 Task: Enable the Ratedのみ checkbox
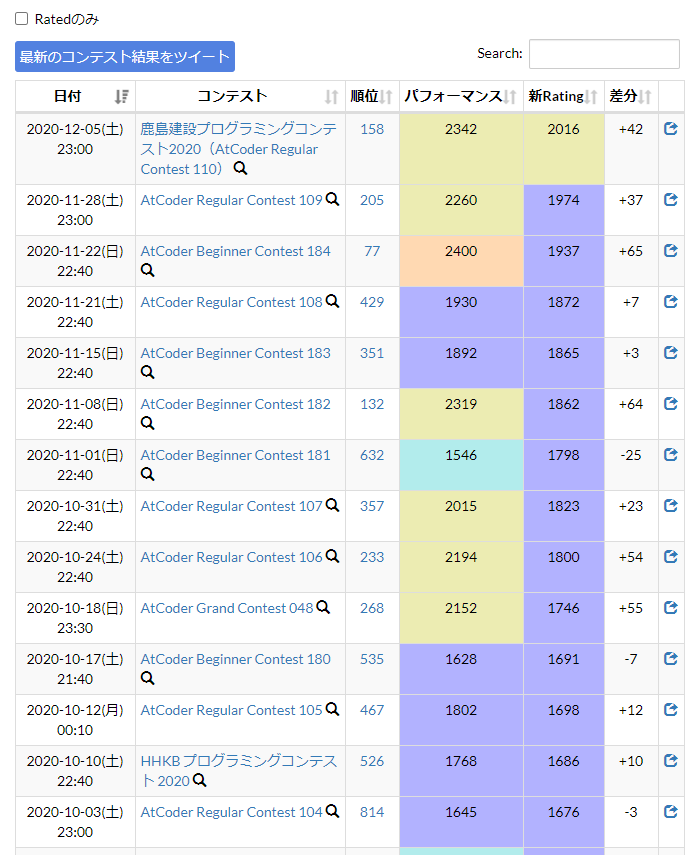point(21,19)
